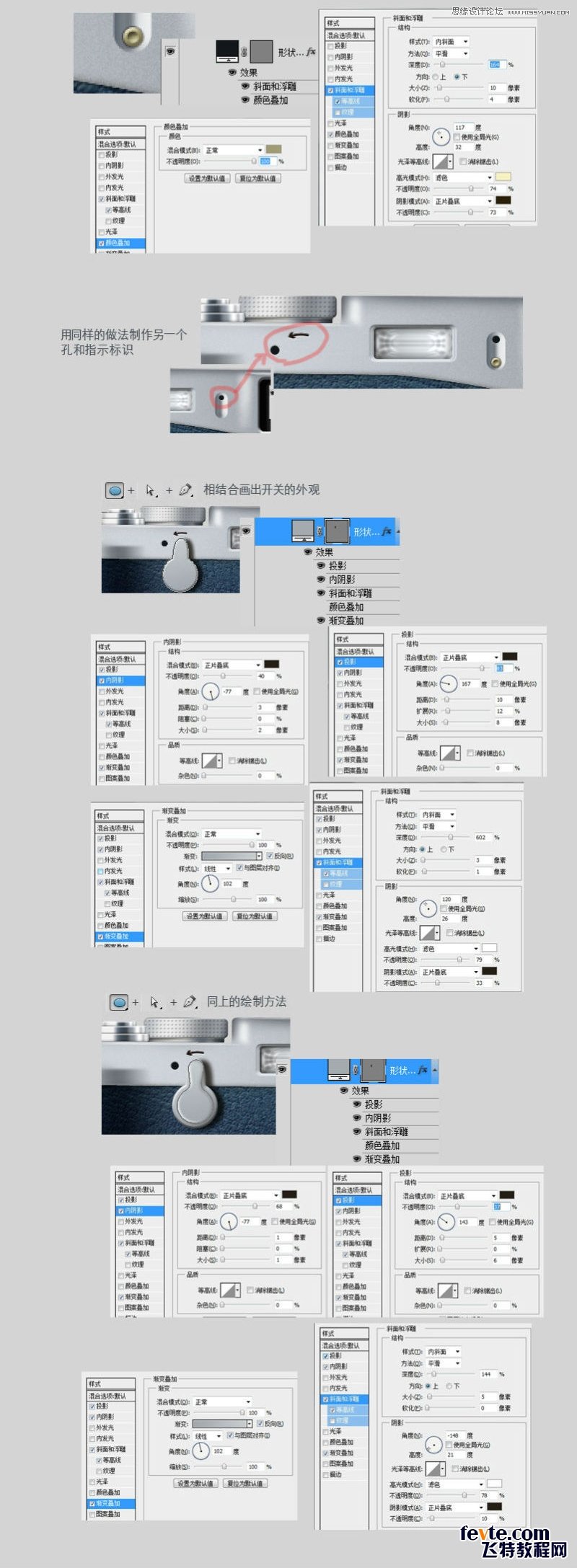Open blend mode dropdown in Drop Shadow dialog, angle 167
The height and width of the screenshot is (1568, 577).
(x=470, y=657)
